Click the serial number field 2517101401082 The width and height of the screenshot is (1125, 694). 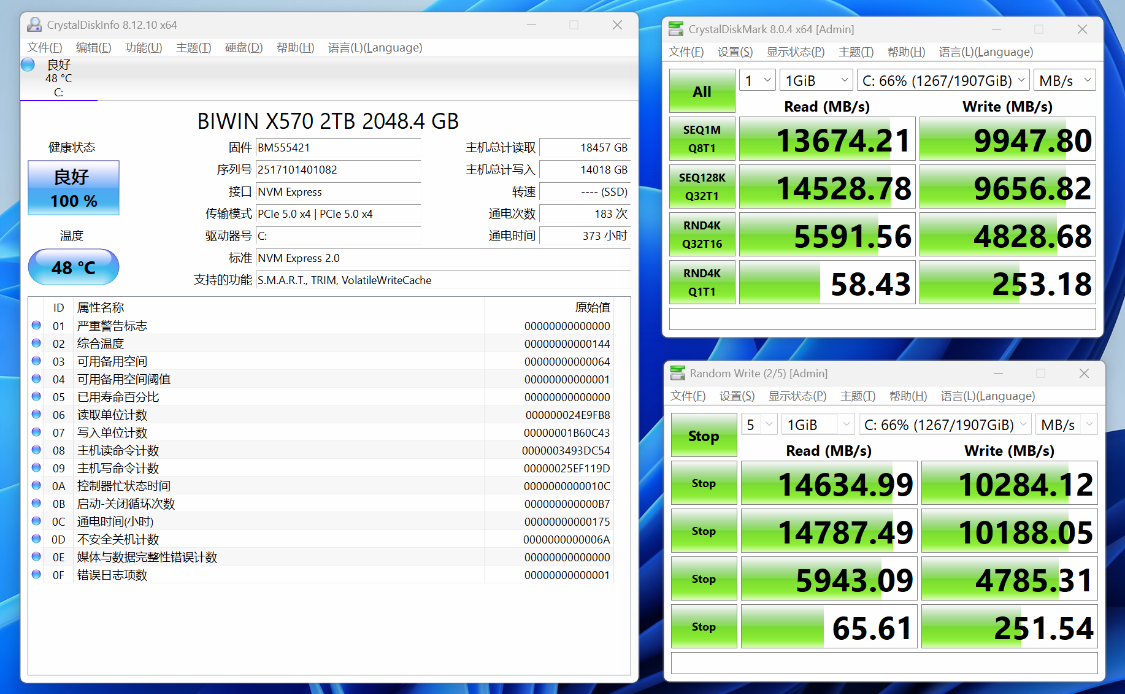(x=338, y=170)
